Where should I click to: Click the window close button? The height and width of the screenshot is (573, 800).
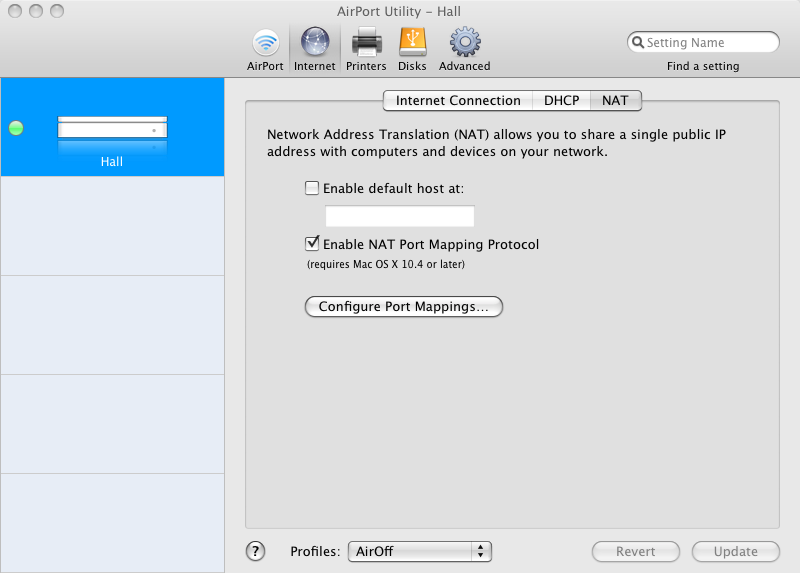[15, 11]
